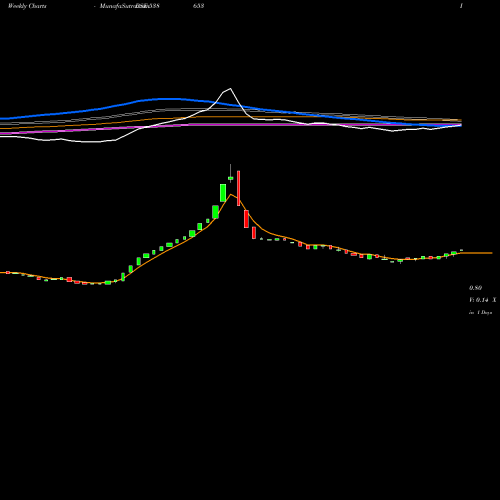The image size is (500, 500).
Task: Click the "in 1 Days" label
Action: point(480,313)
